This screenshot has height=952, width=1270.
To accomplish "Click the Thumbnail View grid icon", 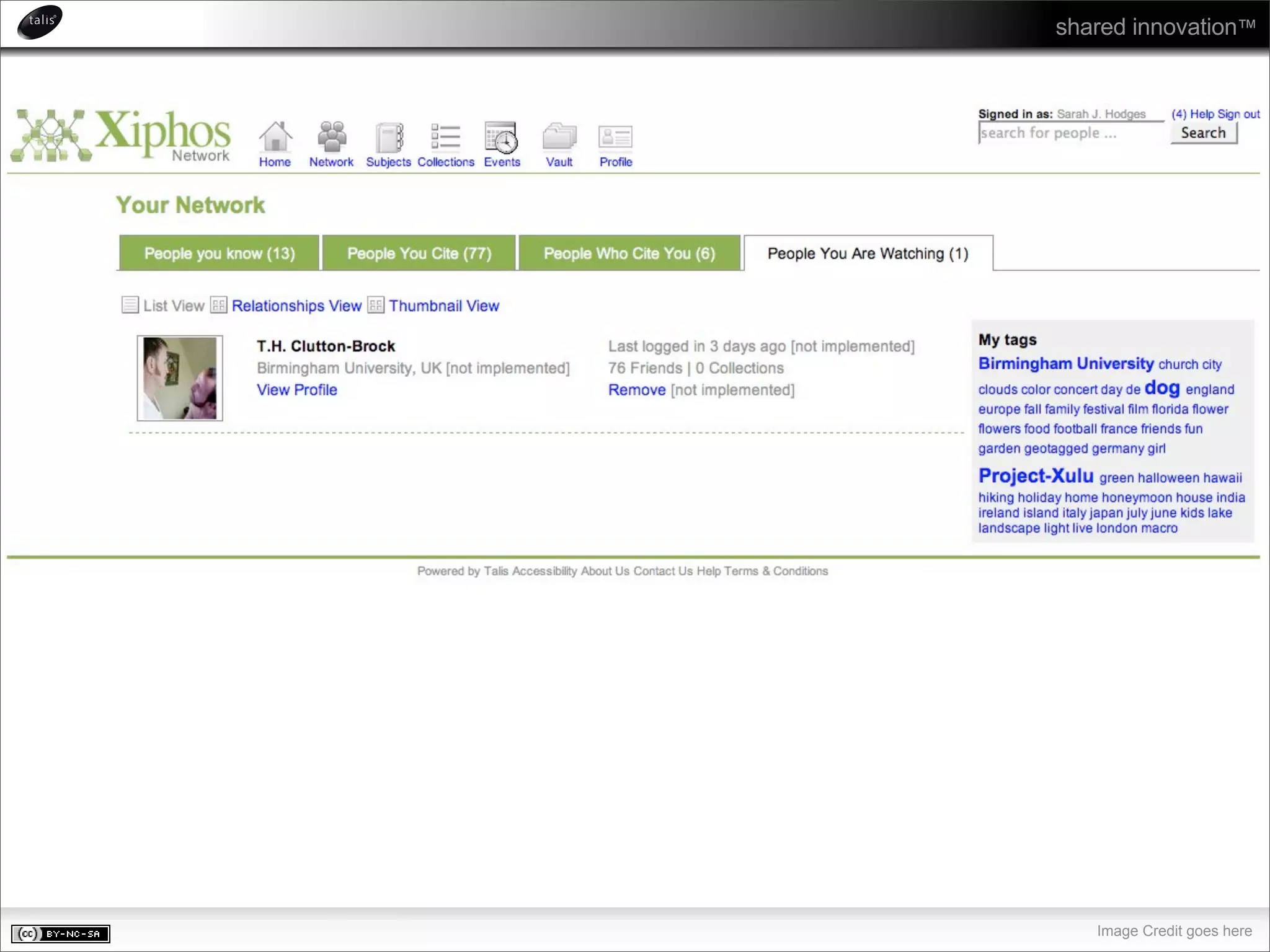I will click(376, 305).
